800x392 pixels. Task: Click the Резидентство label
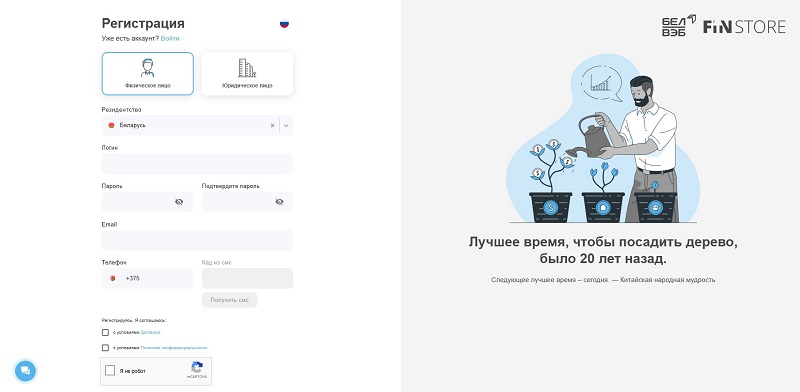121,109
